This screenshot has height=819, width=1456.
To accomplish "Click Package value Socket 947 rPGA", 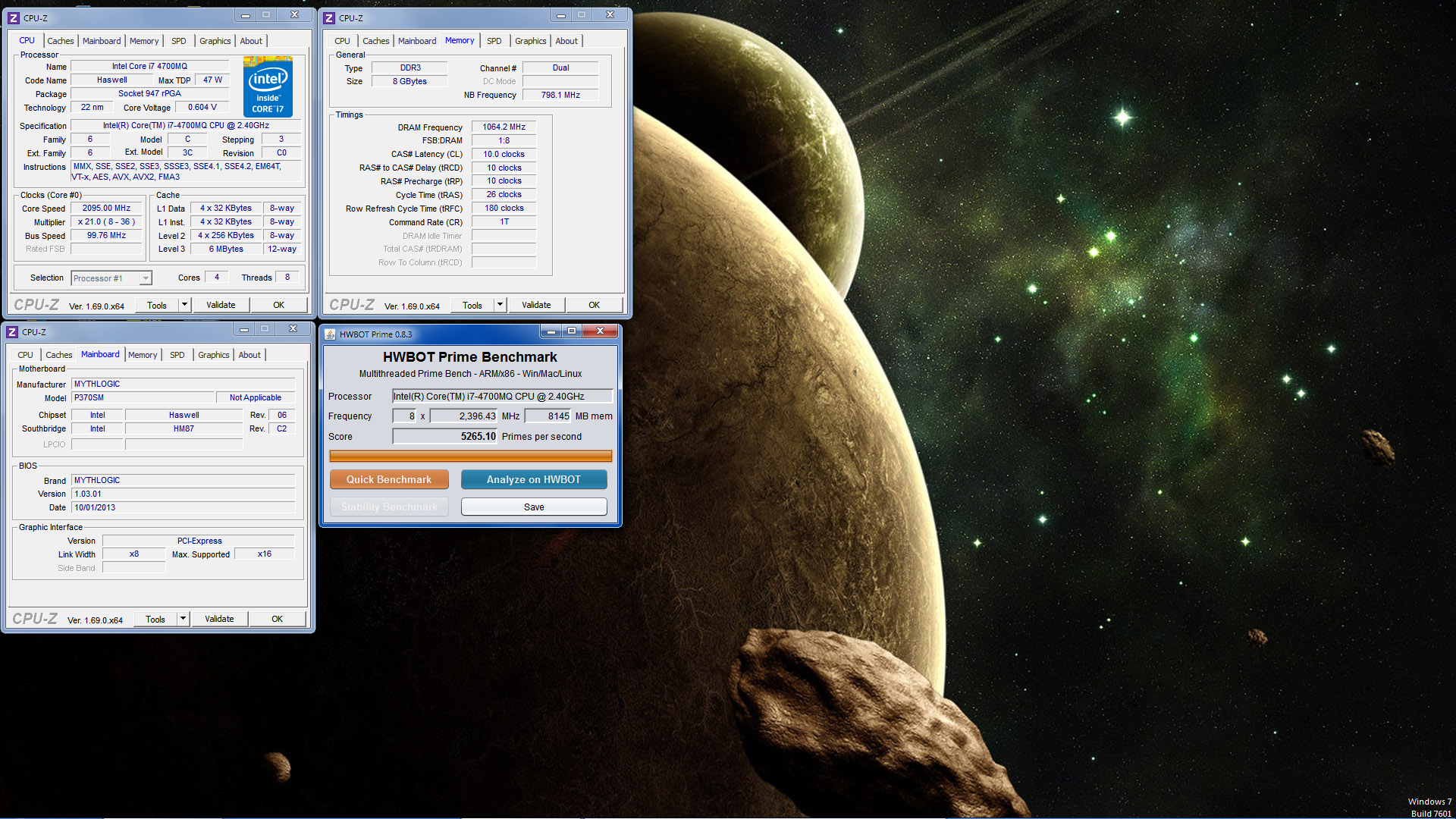I will pyautogui.click(x=149, y=93).
